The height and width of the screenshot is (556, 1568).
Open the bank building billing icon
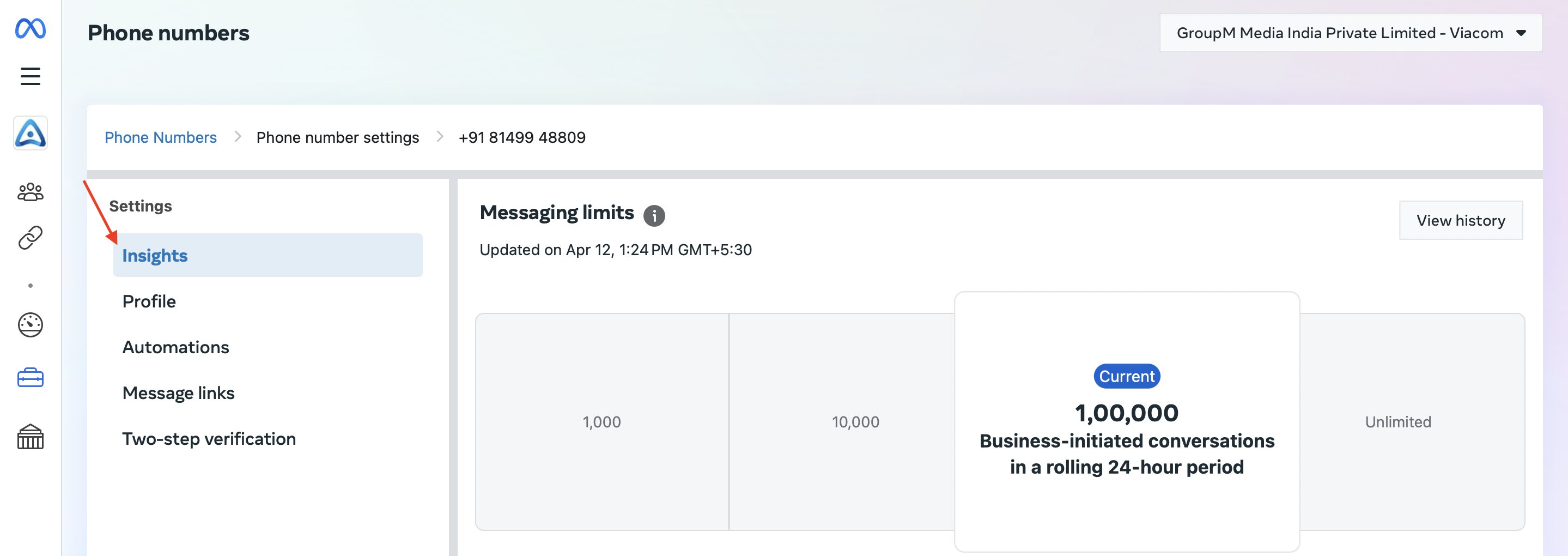point(31,437)
